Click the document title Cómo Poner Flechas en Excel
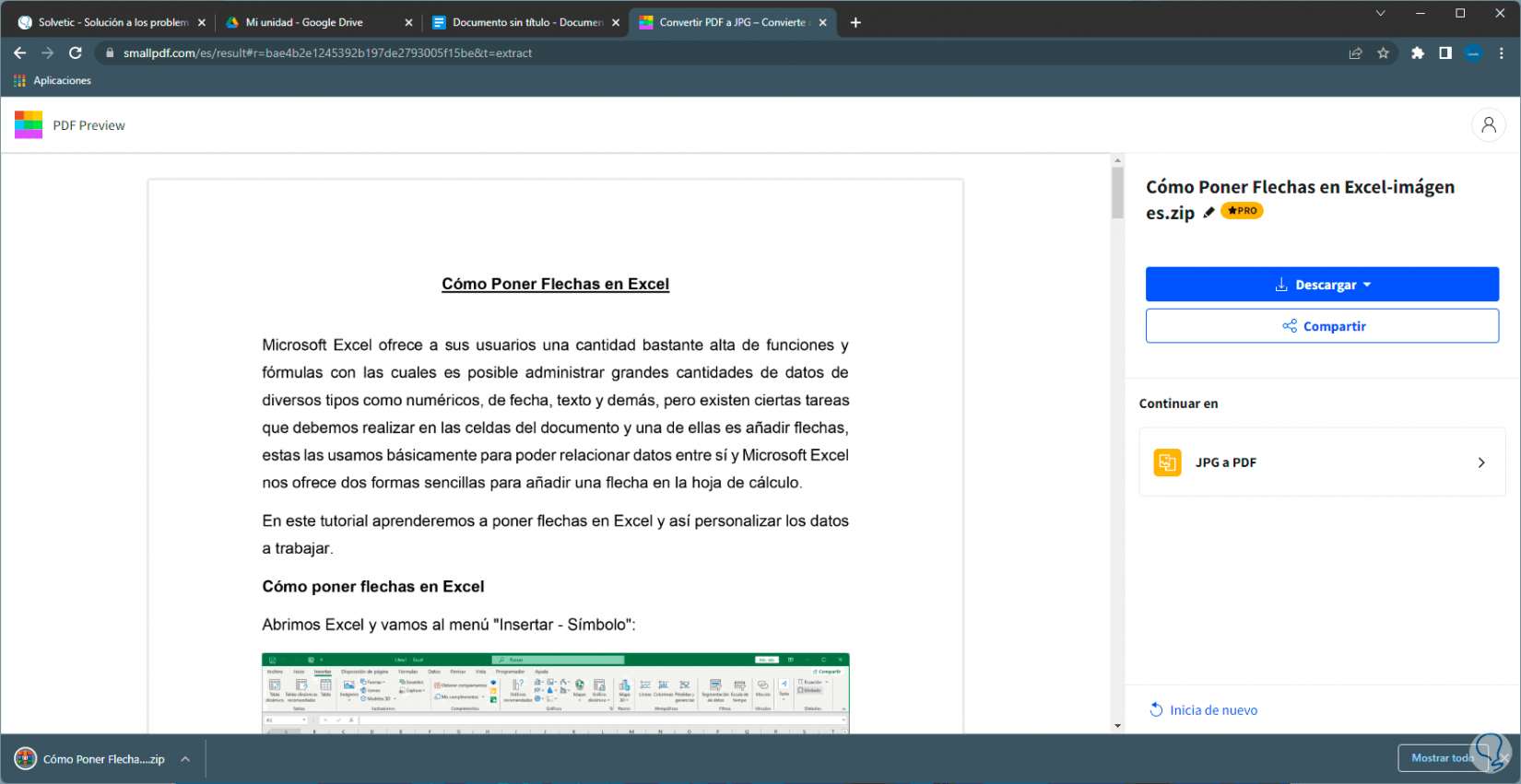 coord(555,285)
